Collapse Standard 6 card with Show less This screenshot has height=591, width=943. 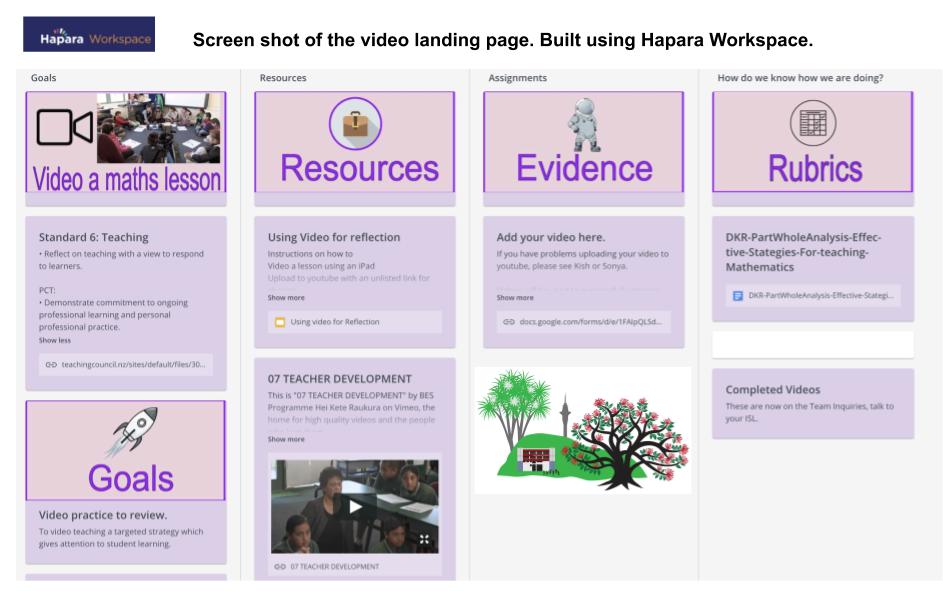pyautogui.click(x=54, y=340)
